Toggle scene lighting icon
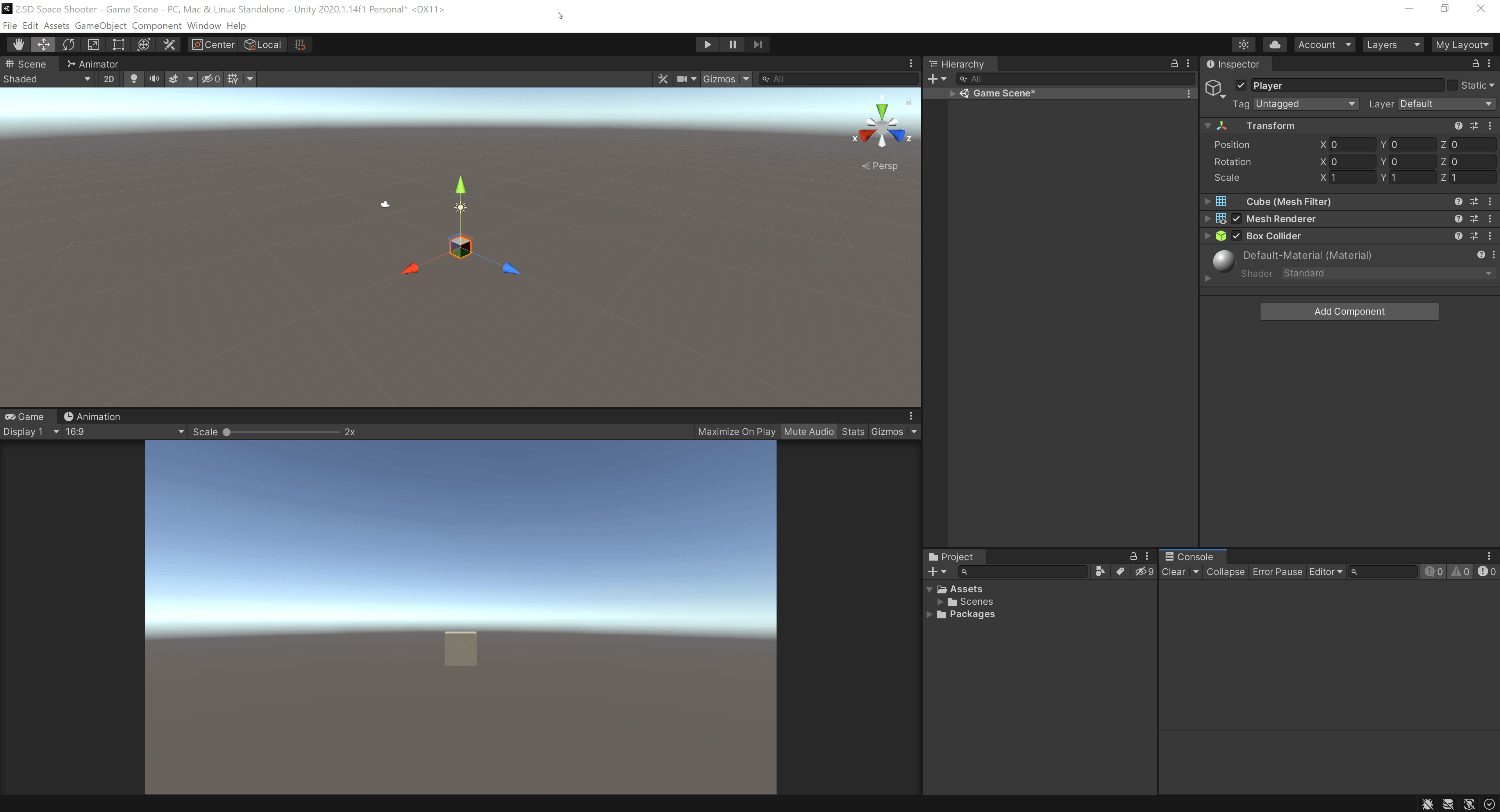1500x812 pixels. click(133, 78)
